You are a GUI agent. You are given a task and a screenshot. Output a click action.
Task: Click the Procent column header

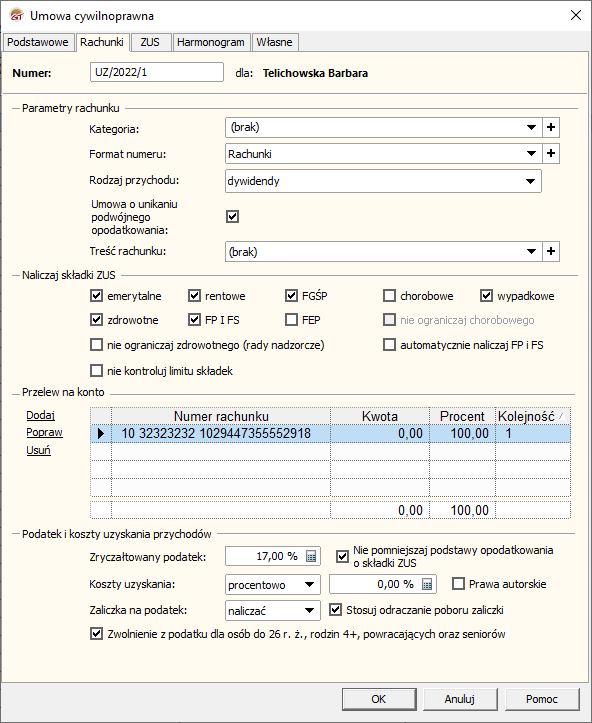point(462,416)
